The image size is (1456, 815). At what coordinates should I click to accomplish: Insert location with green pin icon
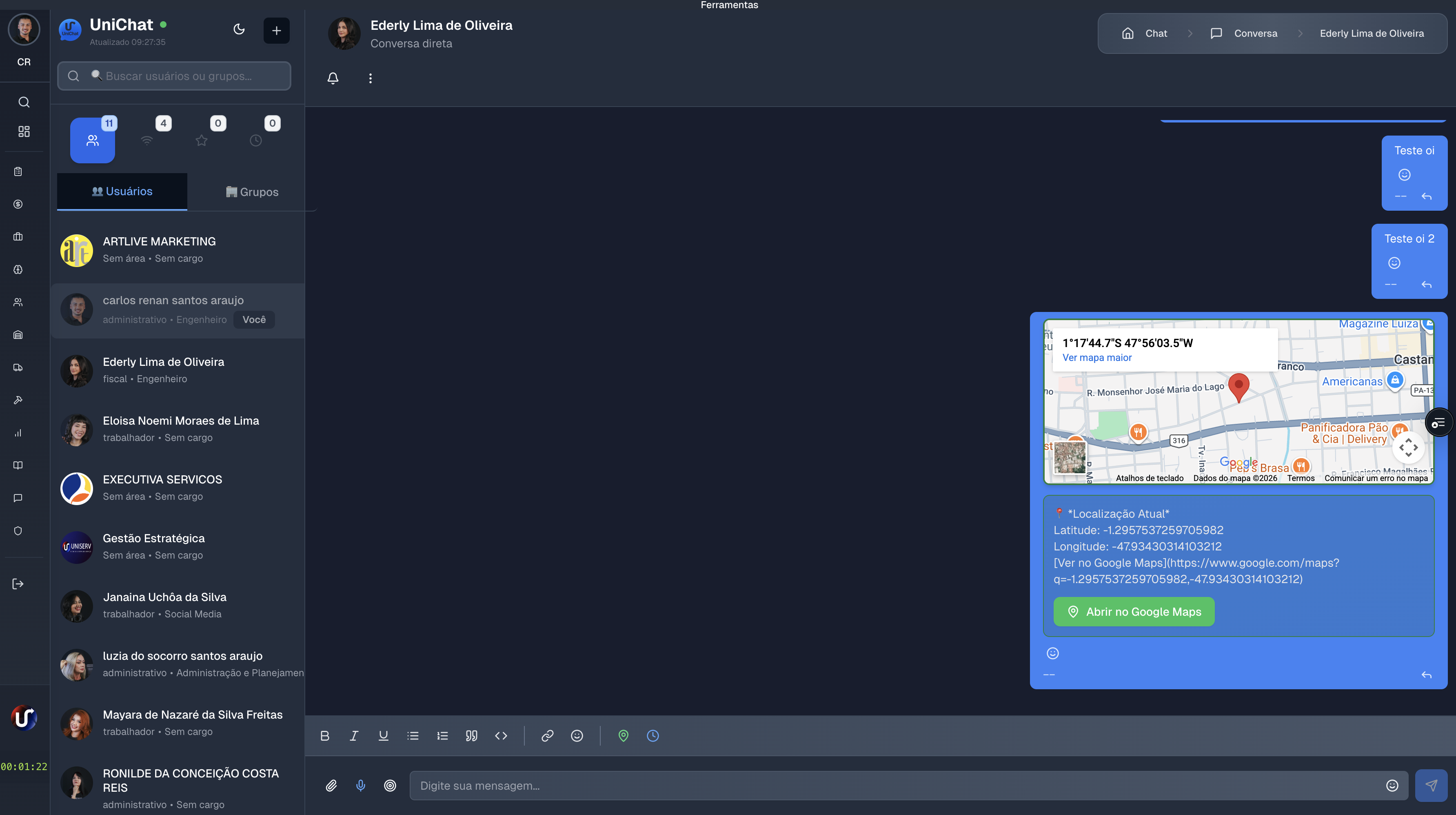624,736
